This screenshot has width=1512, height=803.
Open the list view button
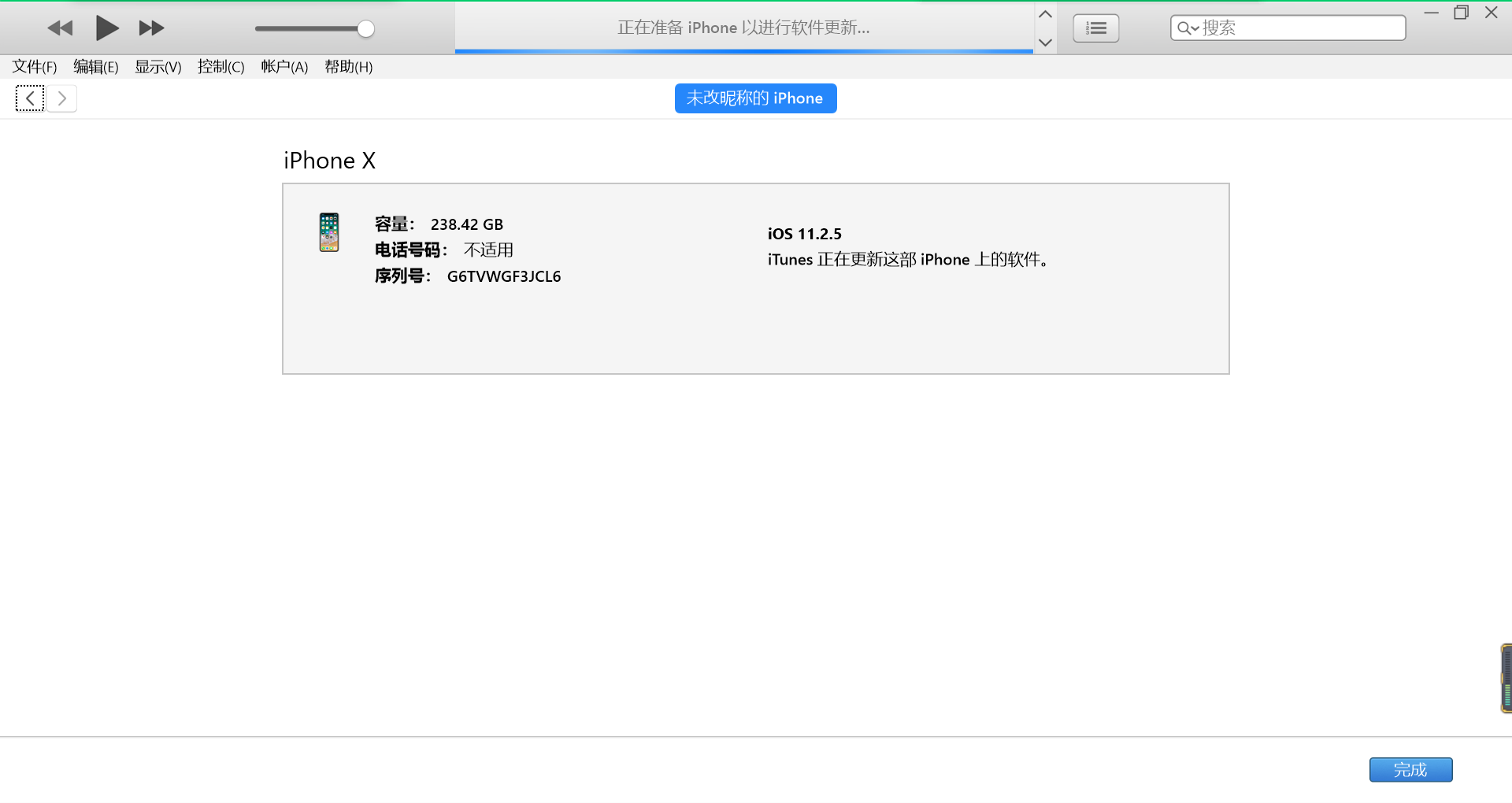[1095, 28]
